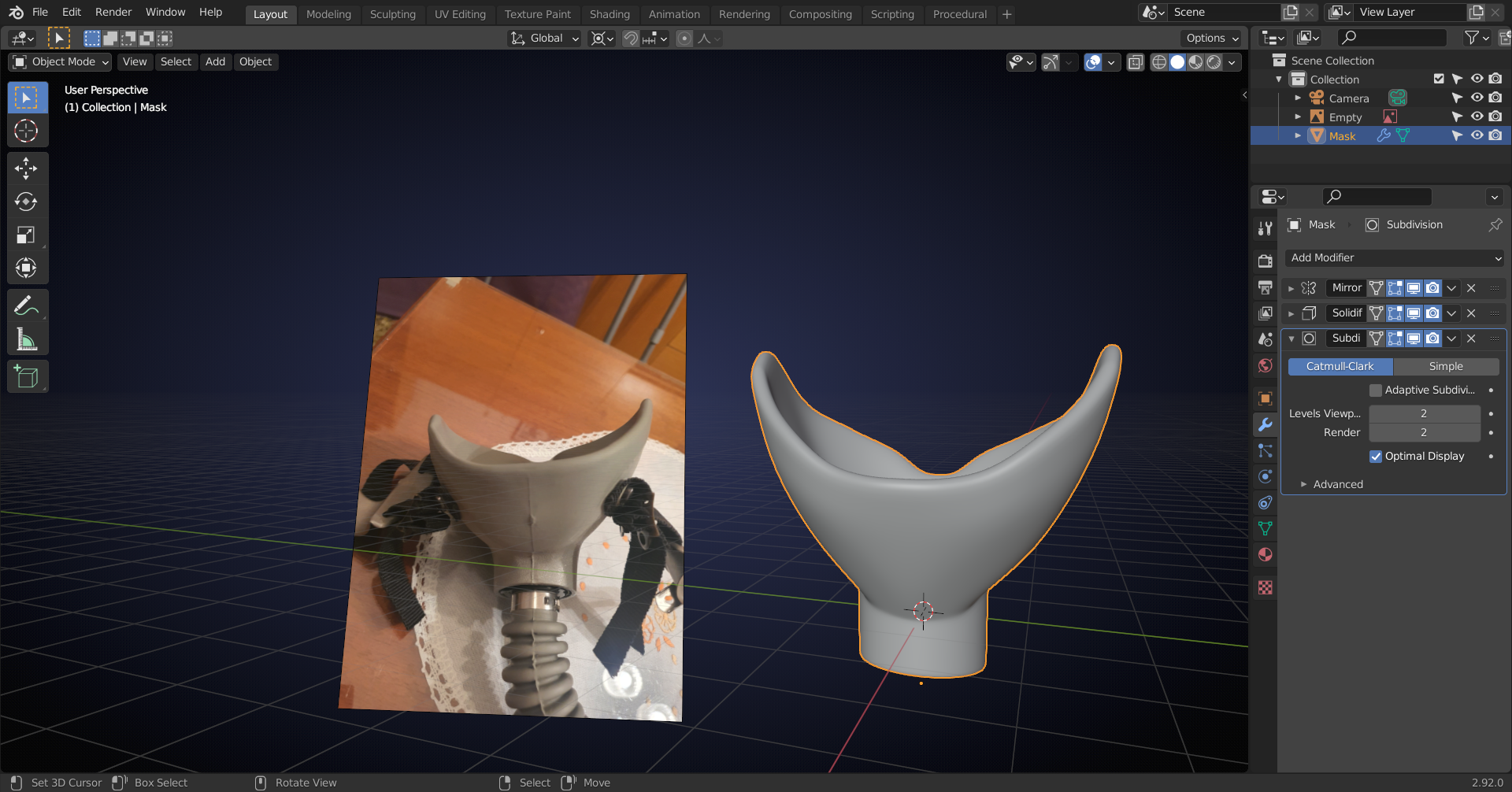
Task: Select the Rotate tool
Action: click(26, 202)
